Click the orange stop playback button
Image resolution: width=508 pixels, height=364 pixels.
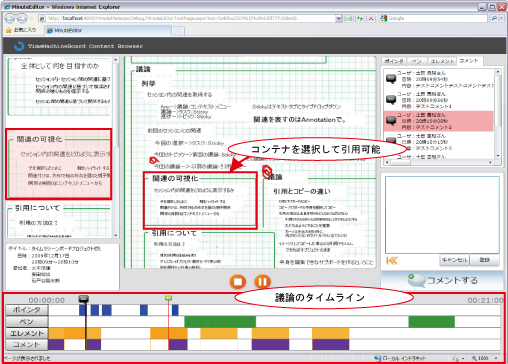point(238,282)
